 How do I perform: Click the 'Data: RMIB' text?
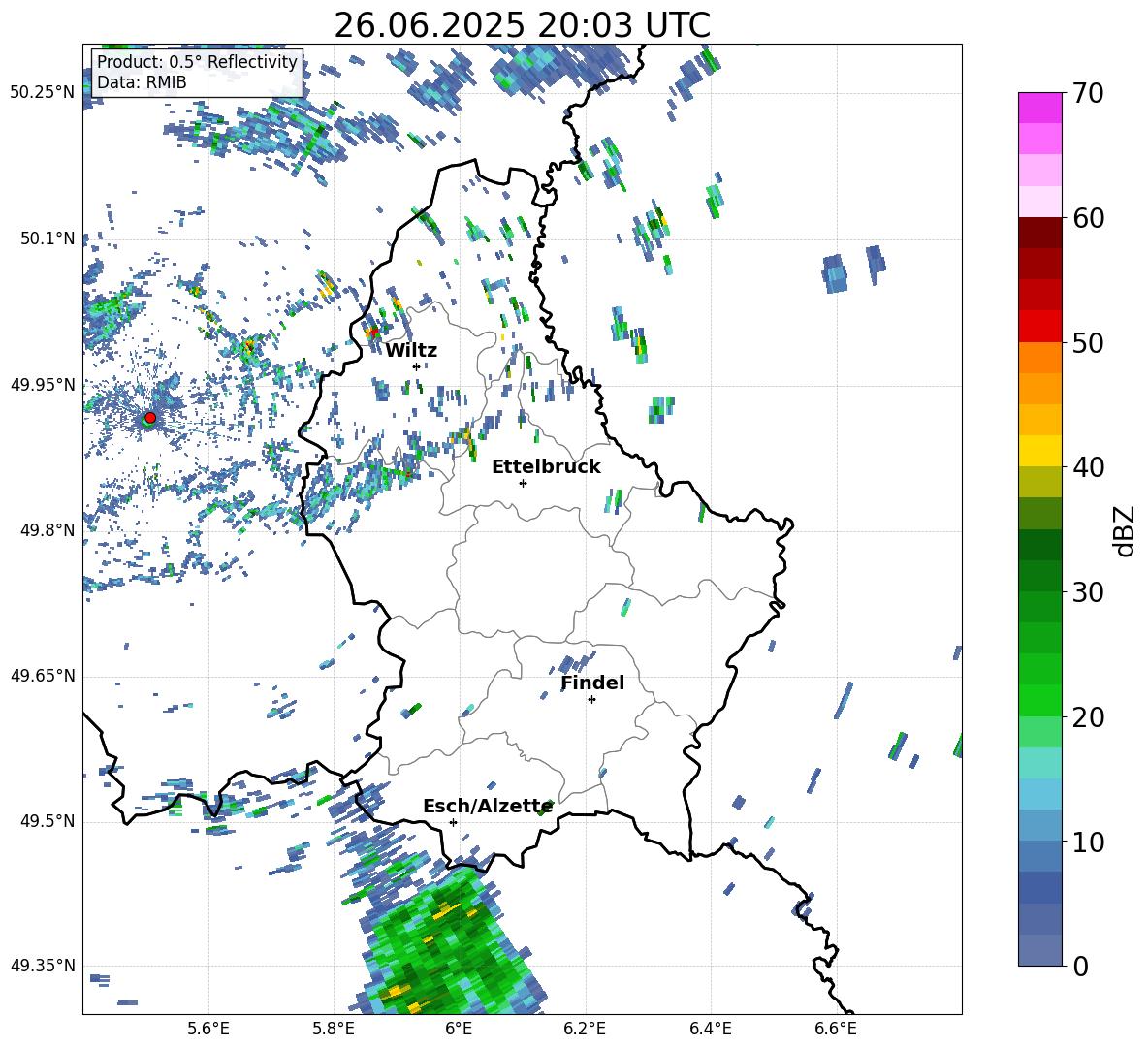pyautogui.click(x=142, y=82)
